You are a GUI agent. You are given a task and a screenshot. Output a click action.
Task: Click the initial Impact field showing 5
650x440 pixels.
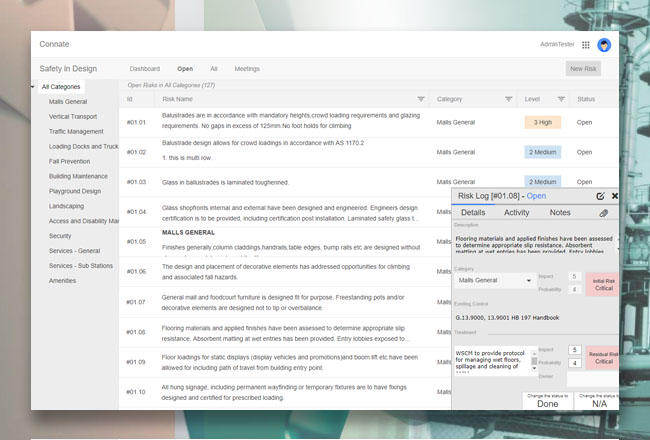pos(574,276)
